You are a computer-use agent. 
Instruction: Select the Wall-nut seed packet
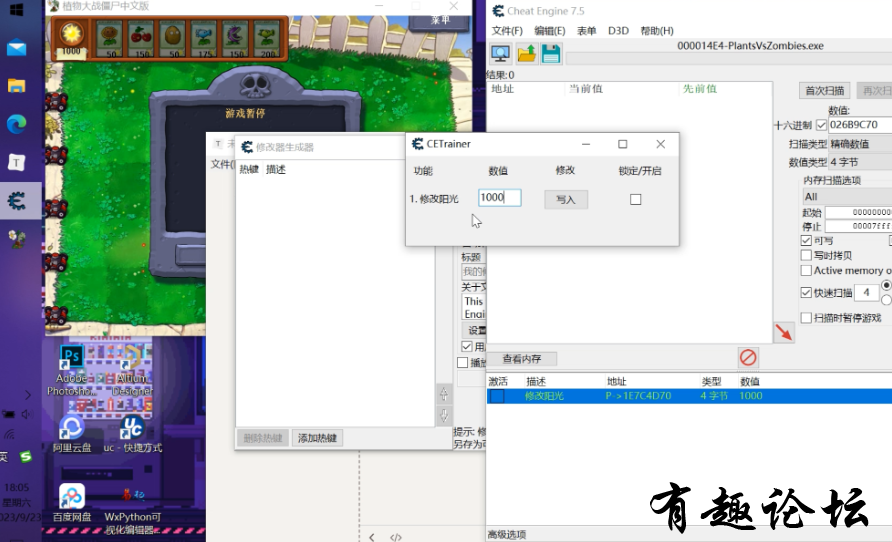click(172, 39)
